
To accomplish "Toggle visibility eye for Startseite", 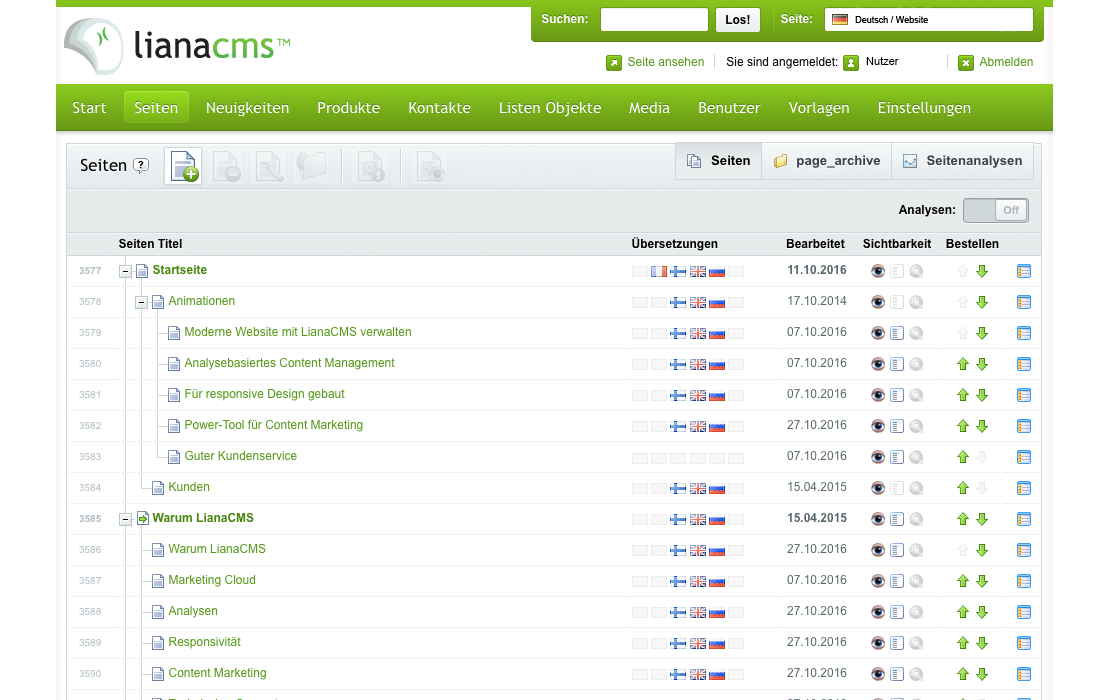I will click(878, 271).
